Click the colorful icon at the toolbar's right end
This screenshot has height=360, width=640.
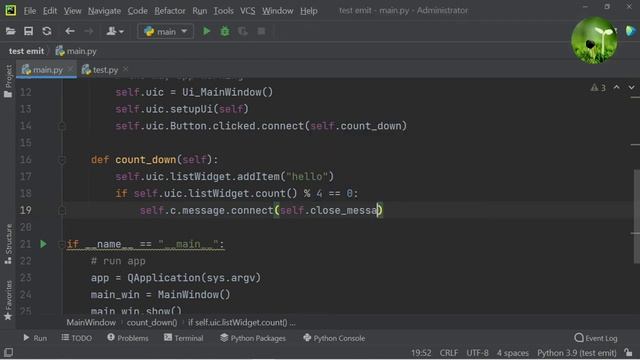click(x=631, y=31)
